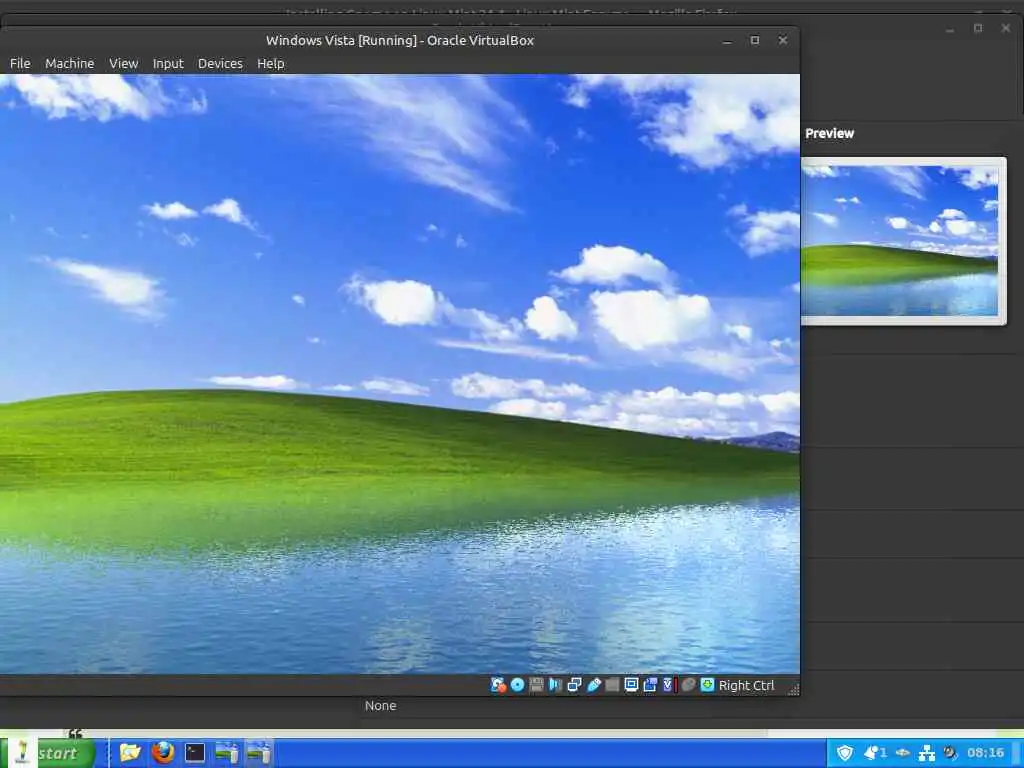Screen dimensions: 1024x768
Task: Click the wired network tray icon
Action: 927,753
